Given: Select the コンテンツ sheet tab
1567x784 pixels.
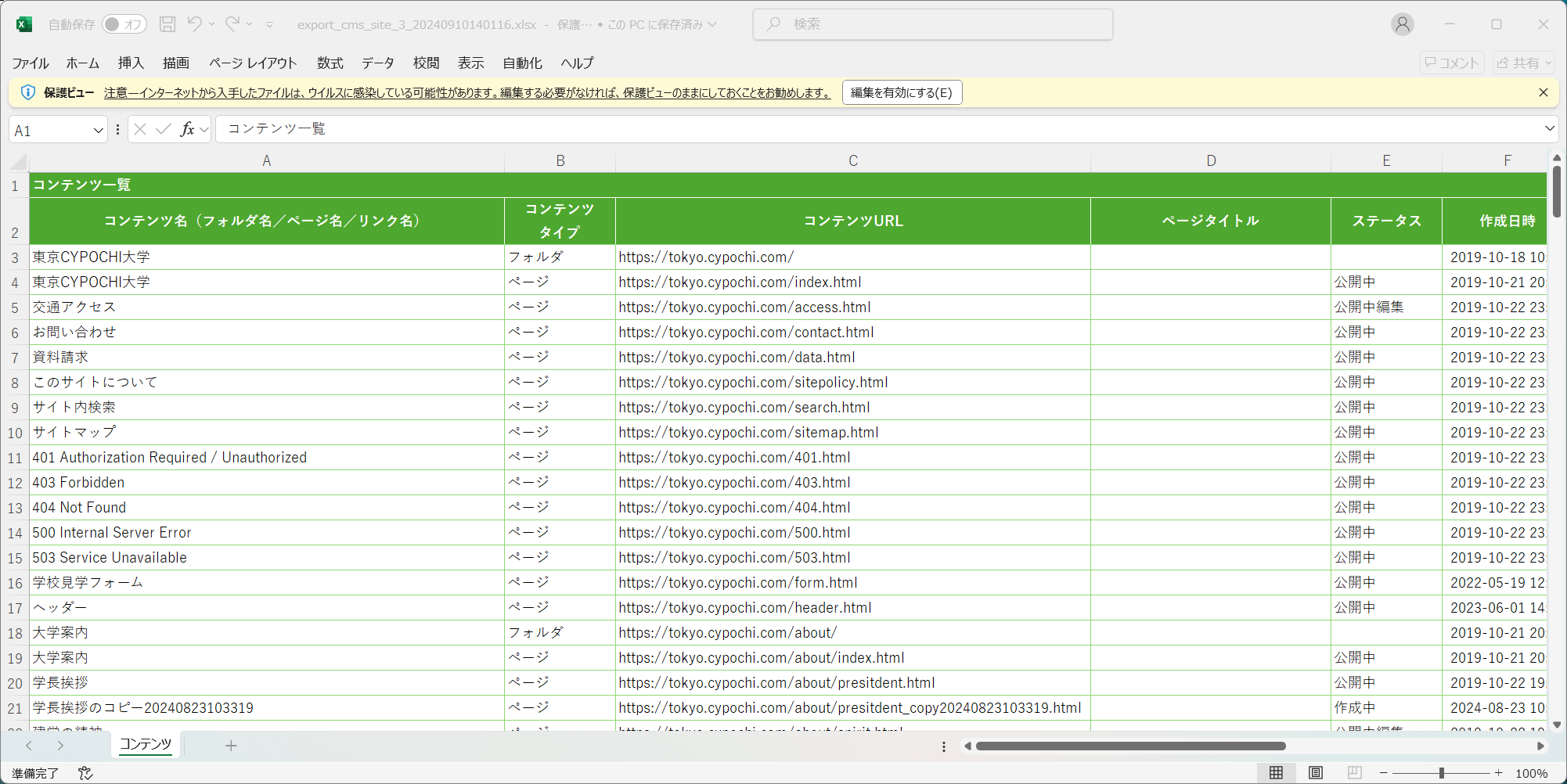Looking at the screenshot, I should pyautogui.click(x=146, y=744).
